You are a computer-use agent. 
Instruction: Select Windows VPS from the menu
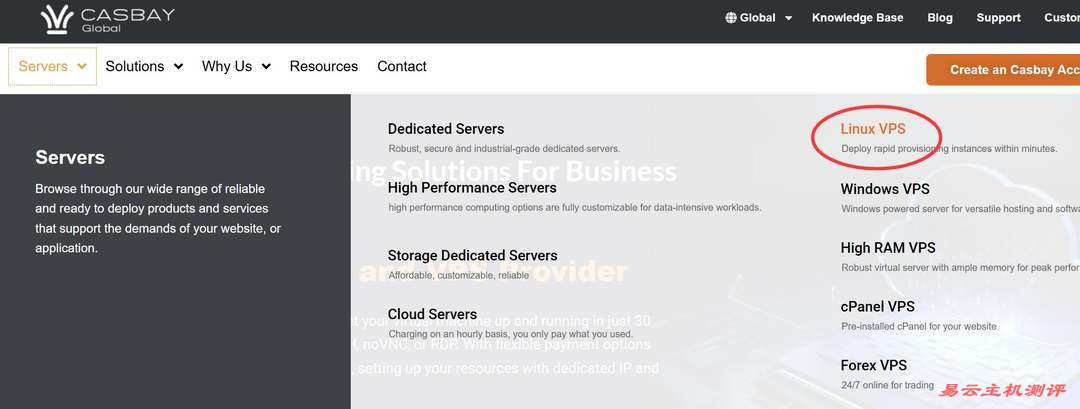[885, 189]
